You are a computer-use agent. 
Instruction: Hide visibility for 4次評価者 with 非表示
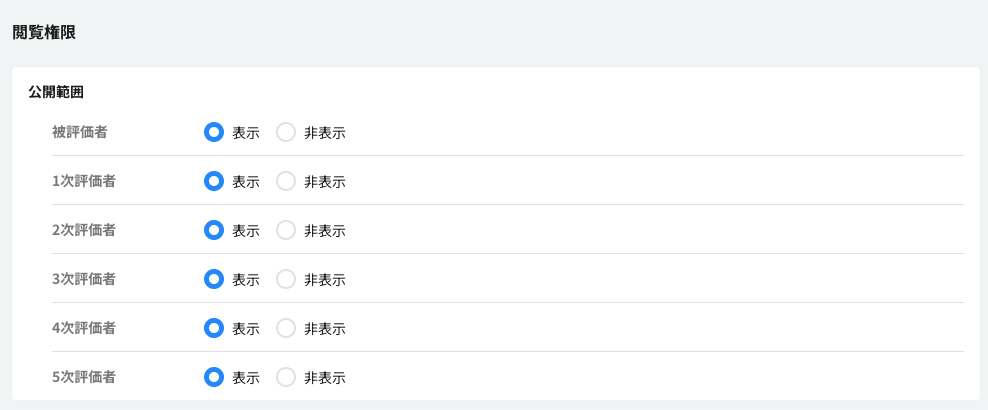pos(286,328)
